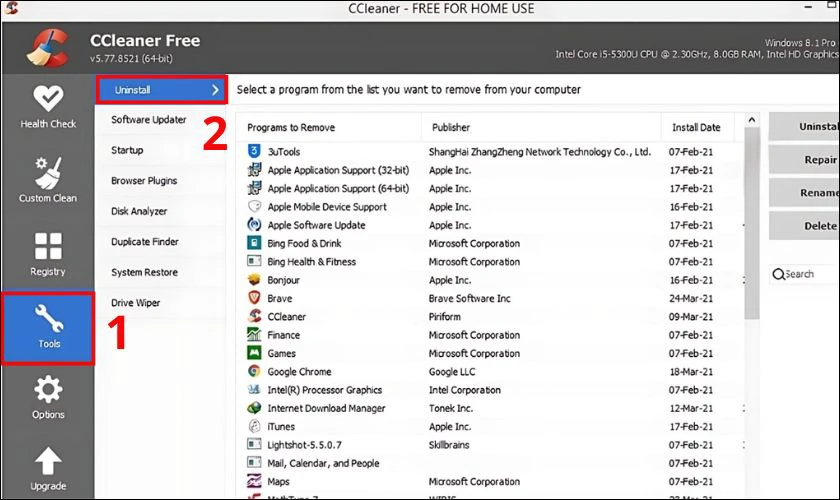840x500 pixels.
Task: Click the Lightshot-5.5.0.7 icon
Action: coord(254,444)
